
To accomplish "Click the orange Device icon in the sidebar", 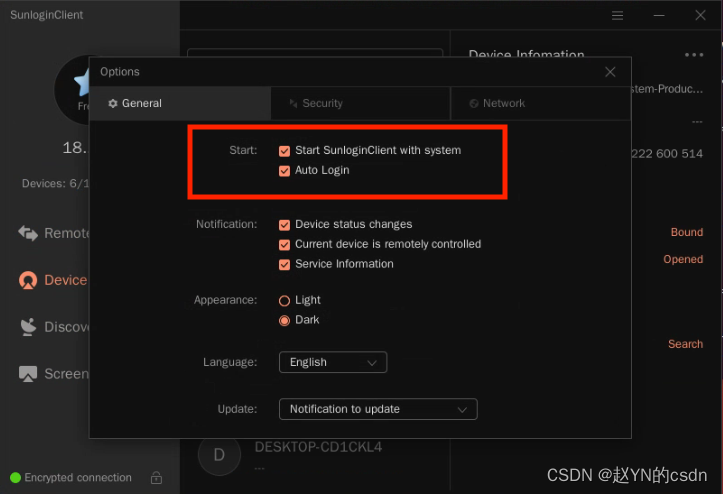I will (x=28, y=280).
